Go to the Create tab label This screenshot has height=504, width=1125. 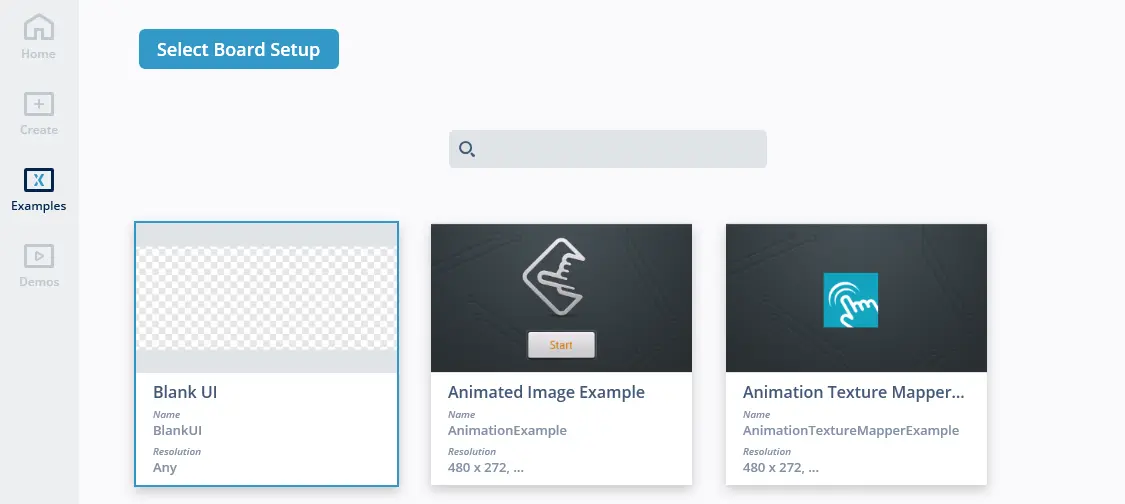tap(39, 130)
